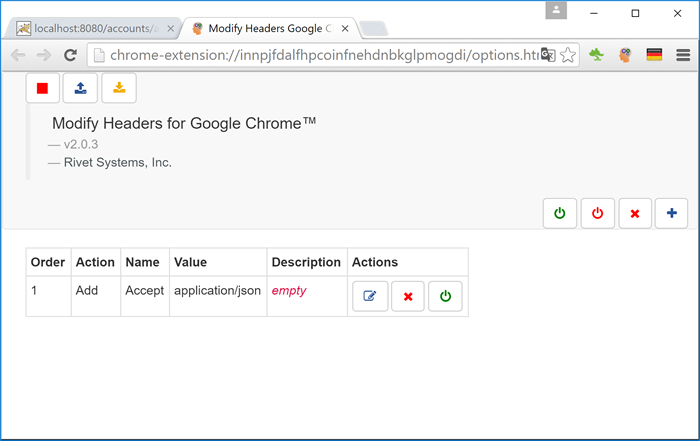Screen dimensions: 700x441
Task: Delete the Accept header row
Action: click(x=408, y=296)
